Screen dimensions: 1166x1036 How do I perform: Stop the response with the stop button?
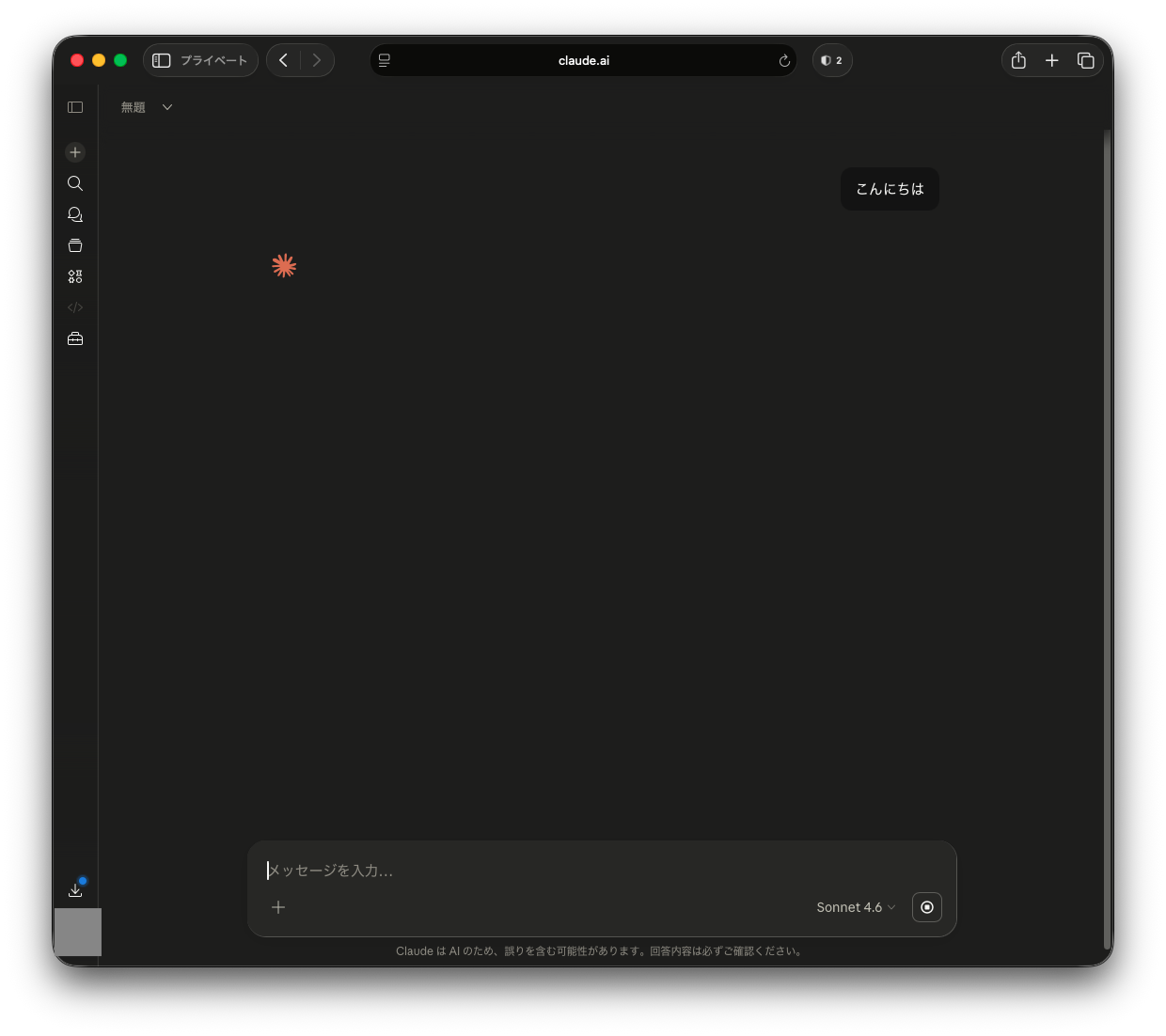tap(926, 907)
